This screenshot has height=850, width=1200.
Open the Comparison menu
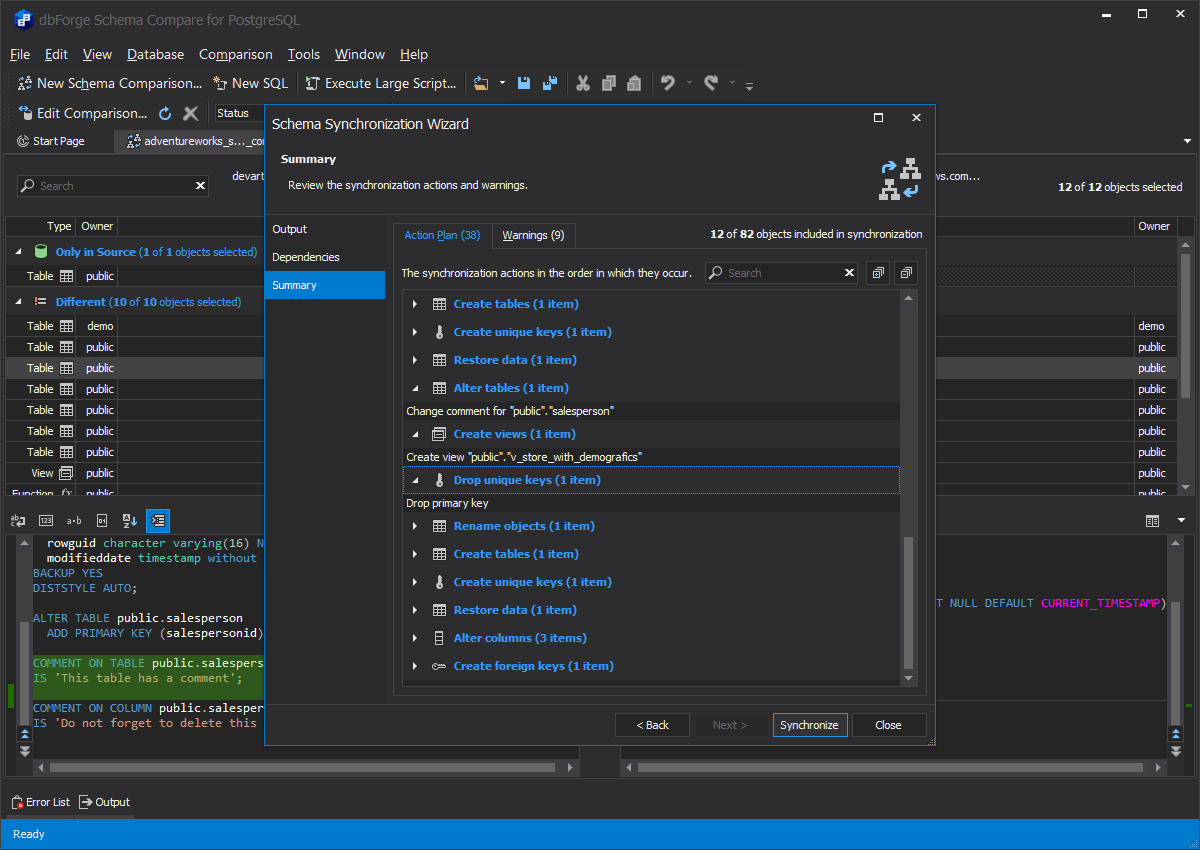[x=235, y=55]
